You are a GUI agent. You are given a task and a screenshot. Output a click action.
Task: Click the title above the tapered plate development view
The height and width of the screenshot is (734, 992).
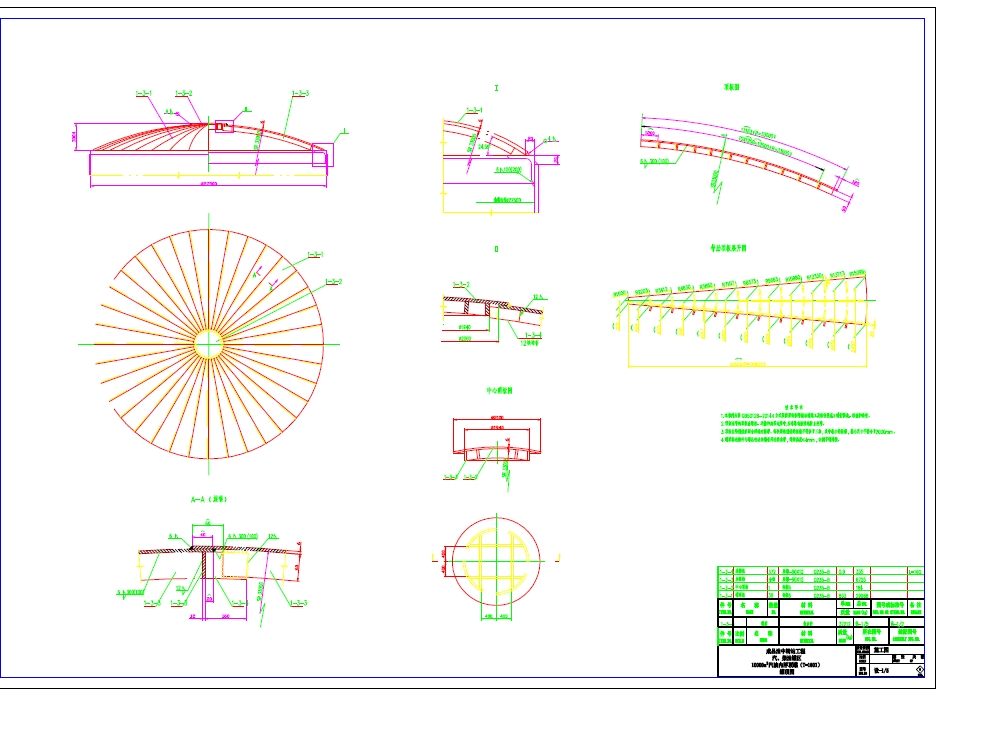[728, 248]
